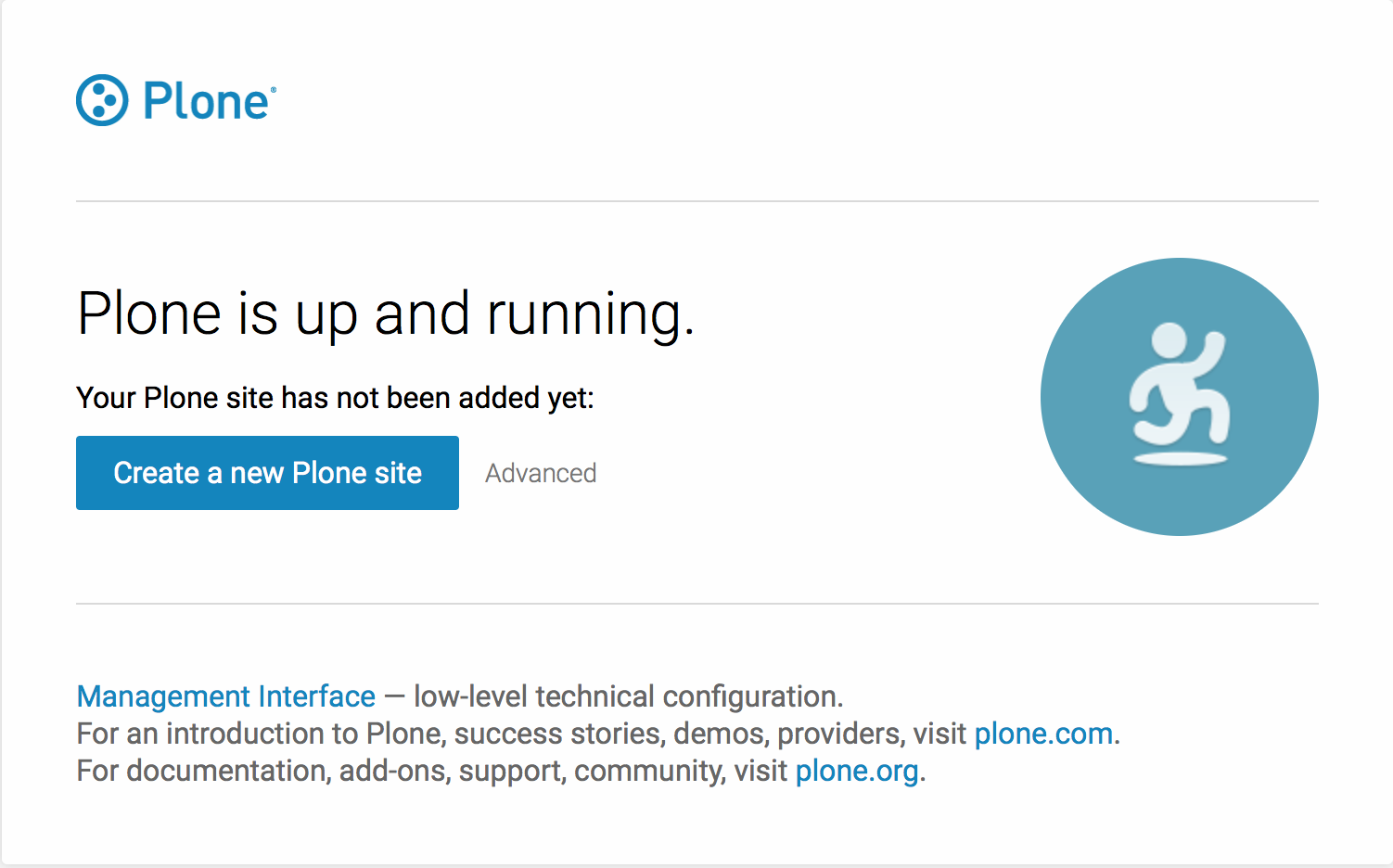
Task: Visit the plone.org link
Action: click(x=857, y=771)
